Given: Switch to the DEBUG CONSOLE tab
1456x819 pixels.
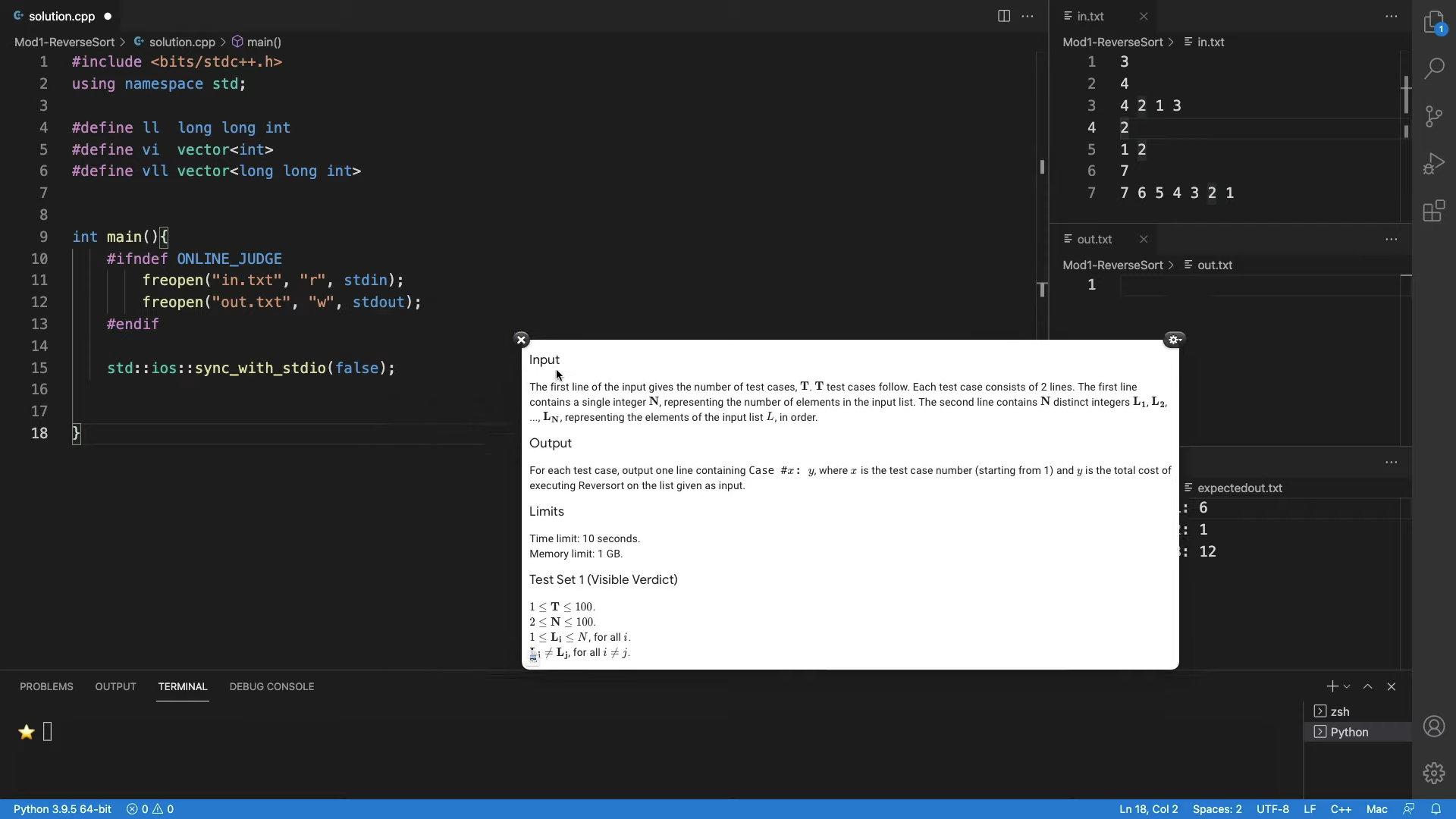Looking at the screenshot, I should pos(271,686).
